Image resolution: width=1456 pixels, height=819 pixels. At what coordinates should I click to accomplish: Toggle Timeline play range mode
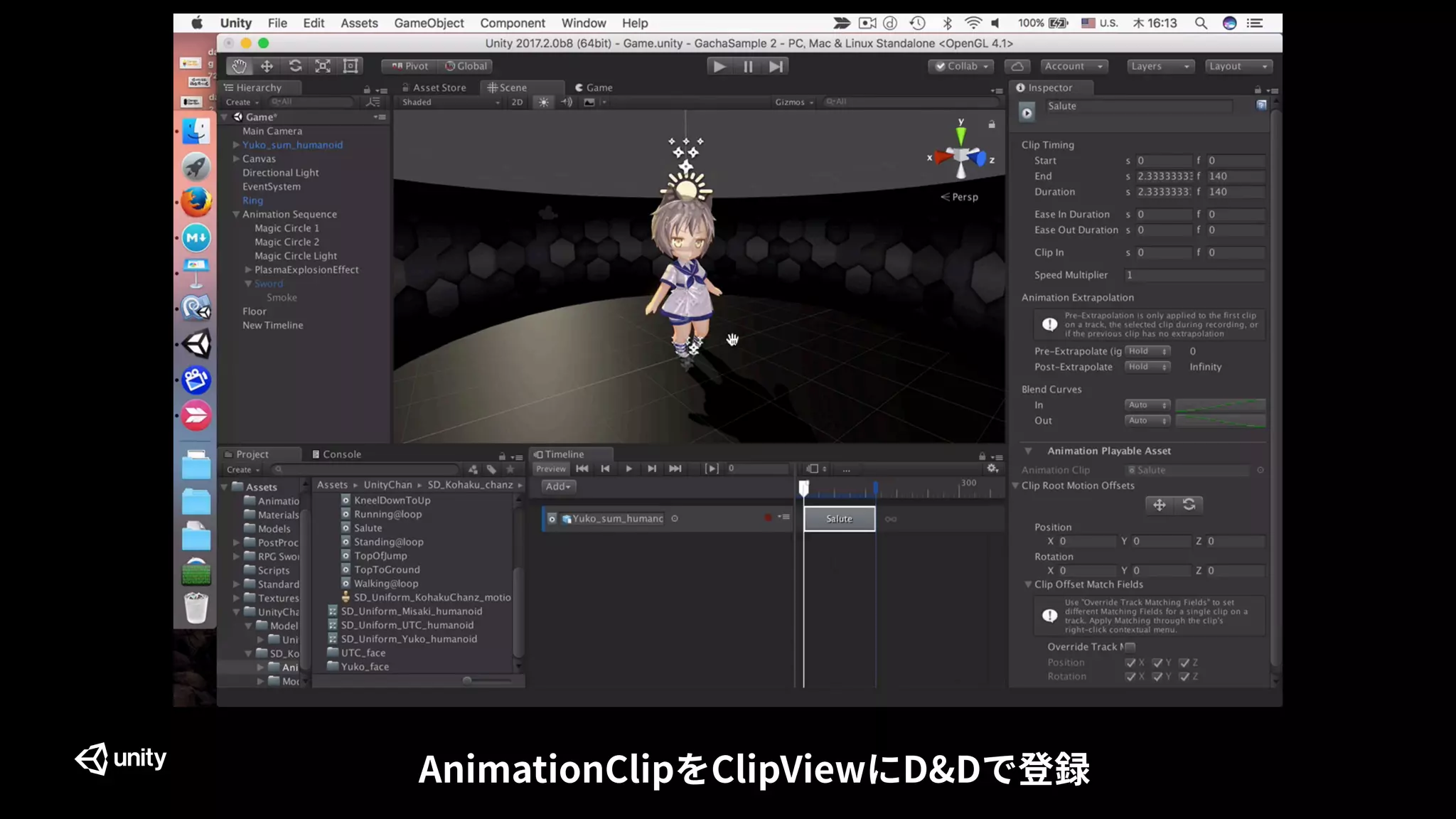click(712, 469)
